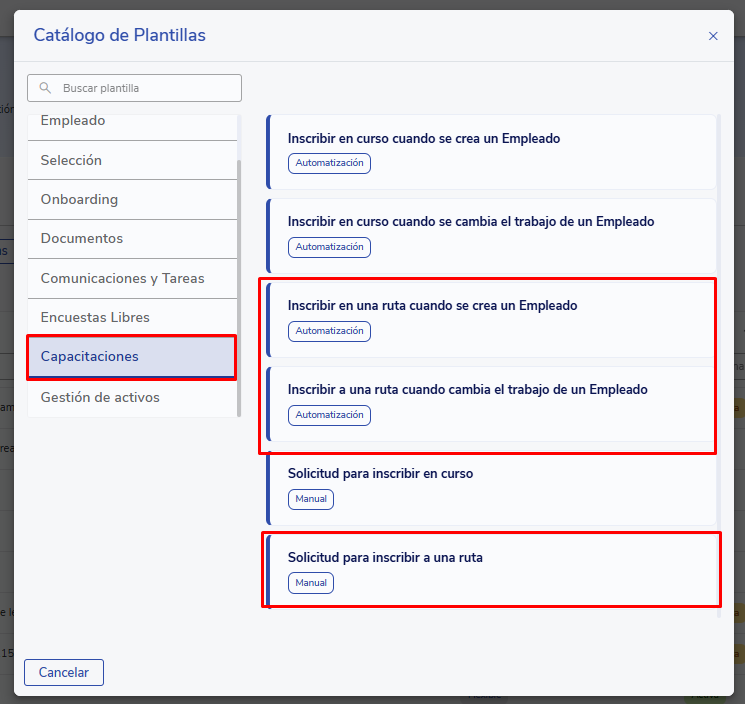Open the Gestión de activos category
The image size is (745, 704).
coord(132,397)
